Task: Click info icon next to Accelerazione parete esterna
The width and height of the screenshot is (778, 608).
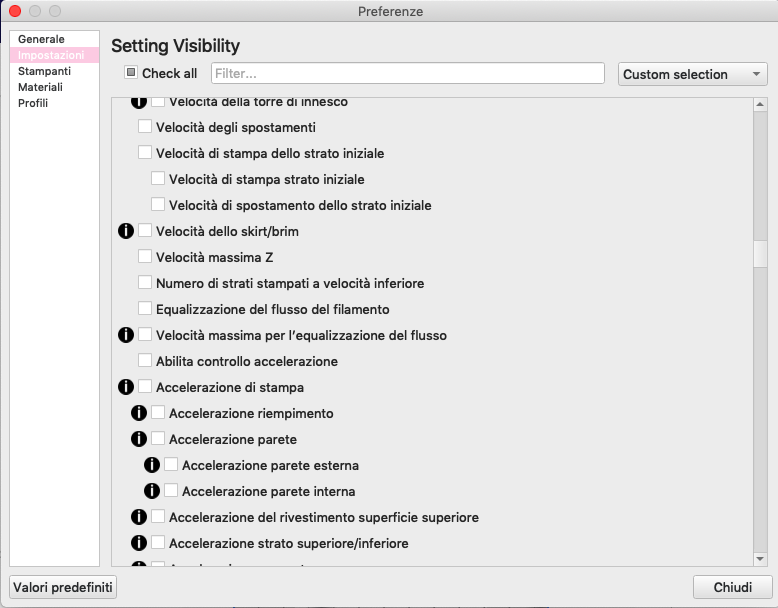Action: point(152,465)
